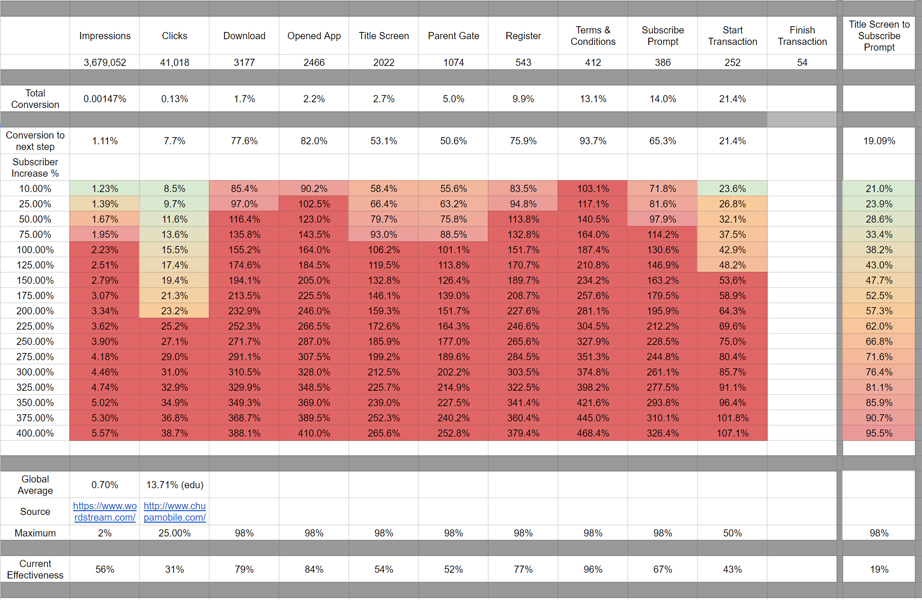Screen dimensions: 922x600
Task: Open the chupamobile.com source link
Action: pos(175,511)
